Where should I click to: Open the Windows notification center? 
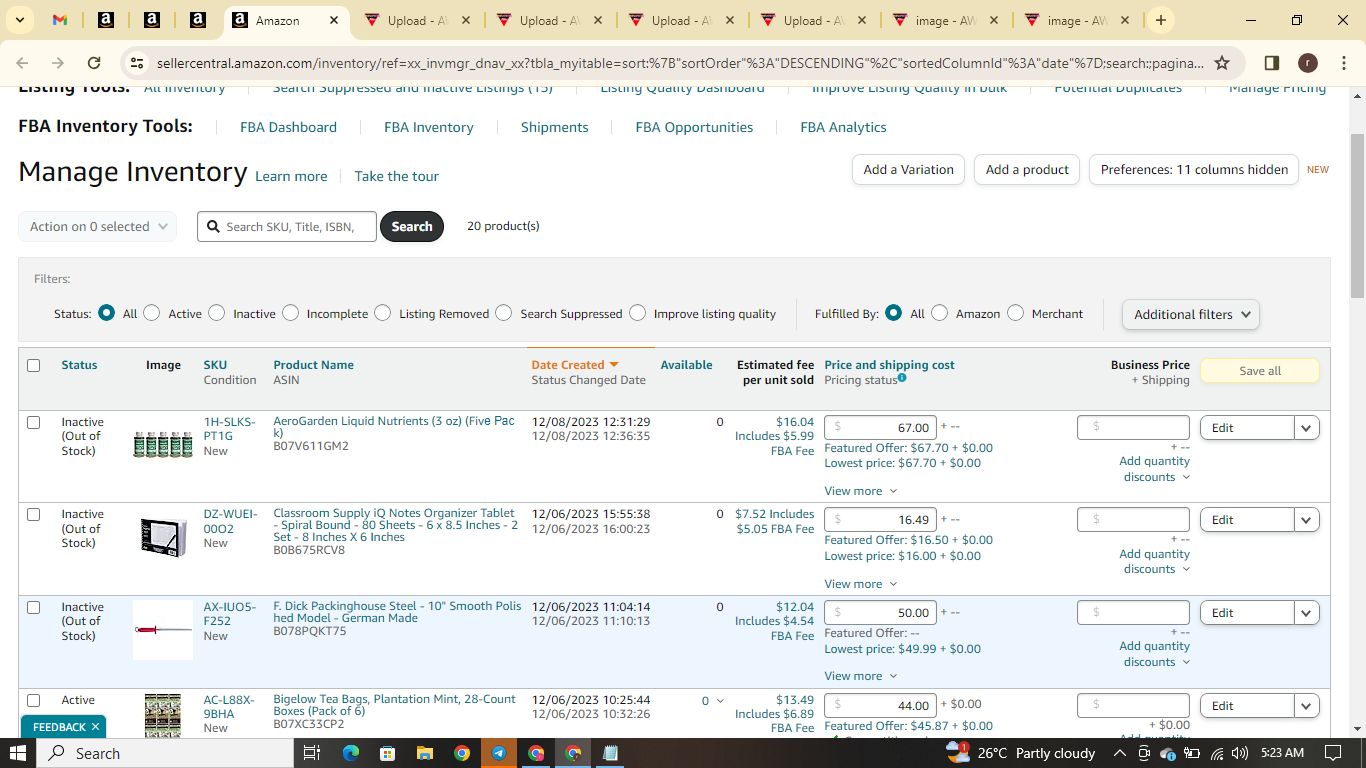pyautogui.click(x=1333, y=753)
